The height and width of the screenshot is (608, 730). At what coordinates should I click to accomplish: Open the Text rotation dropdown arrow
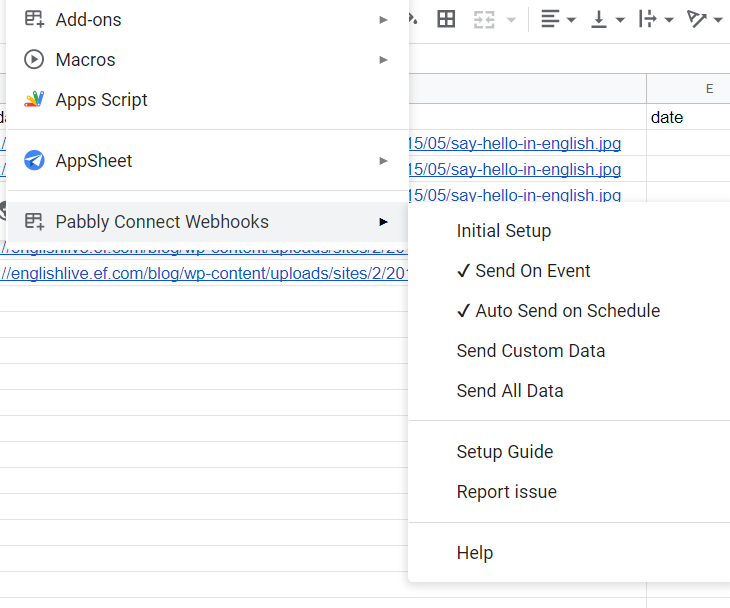click(x=718, y=20)
